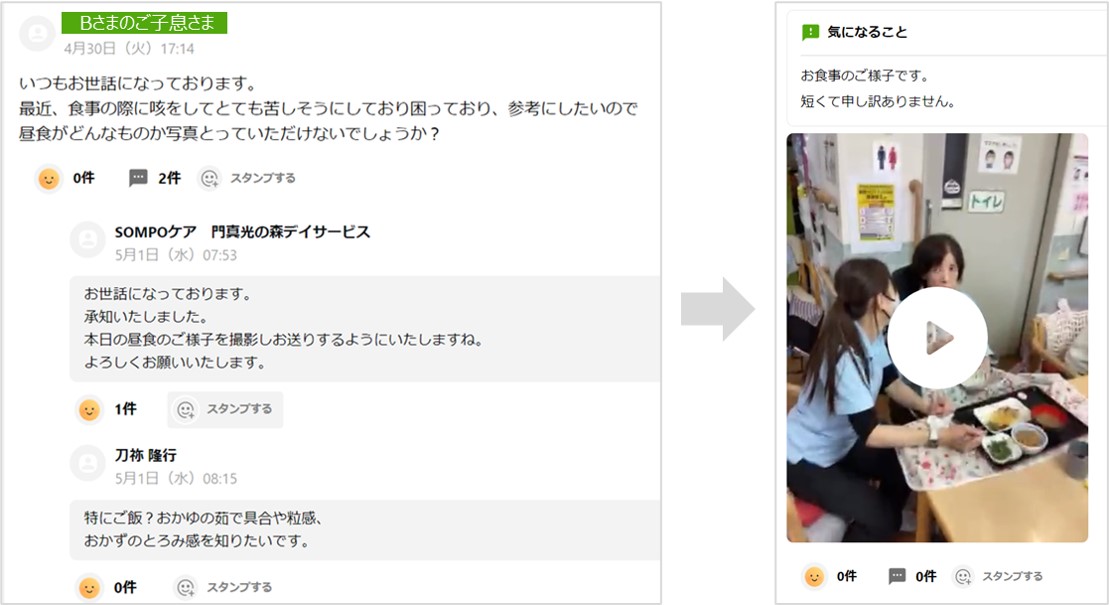Screen dimensions: 1109x605
Task: Click the smiley reaction icon under the video post
Action: point(814,577)
